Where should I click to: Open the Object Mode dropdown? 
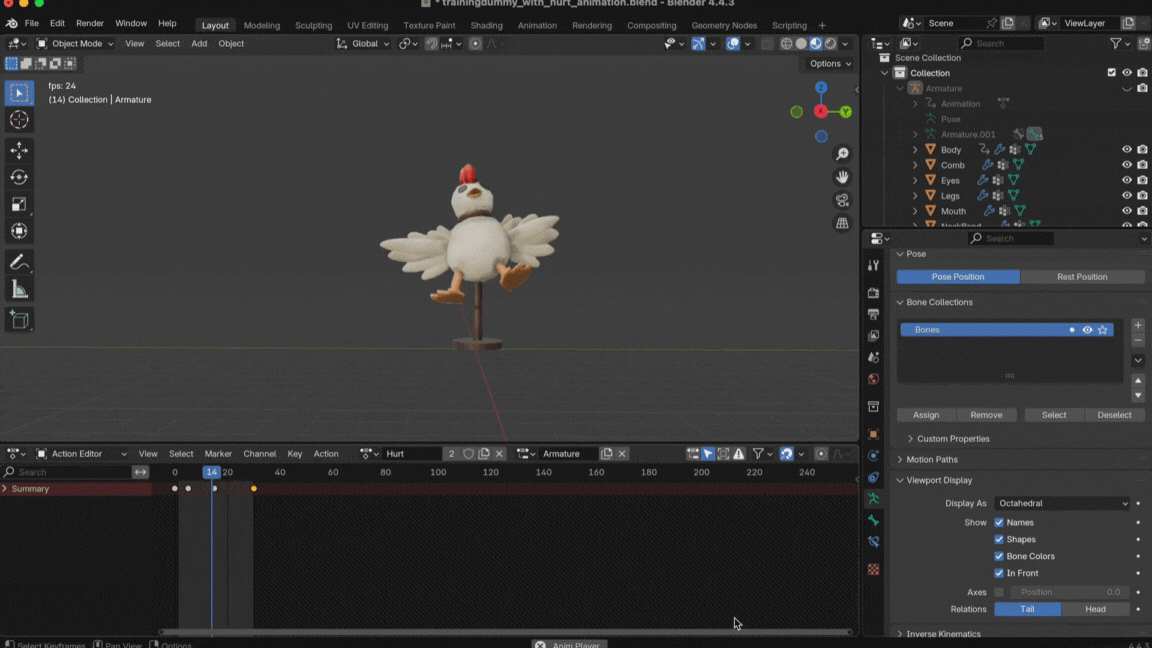click(75, 43)
